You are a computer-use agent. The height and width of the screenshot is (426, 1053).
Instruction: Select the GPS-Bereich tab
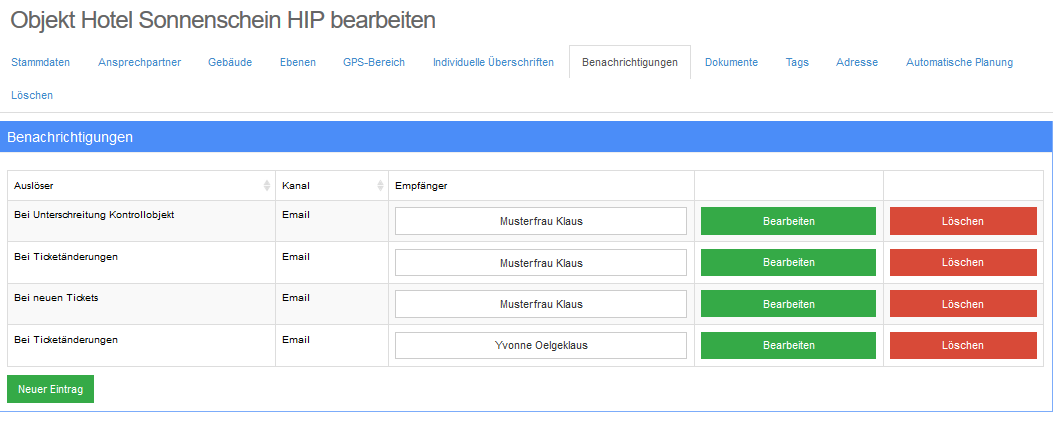click(374, 62)
